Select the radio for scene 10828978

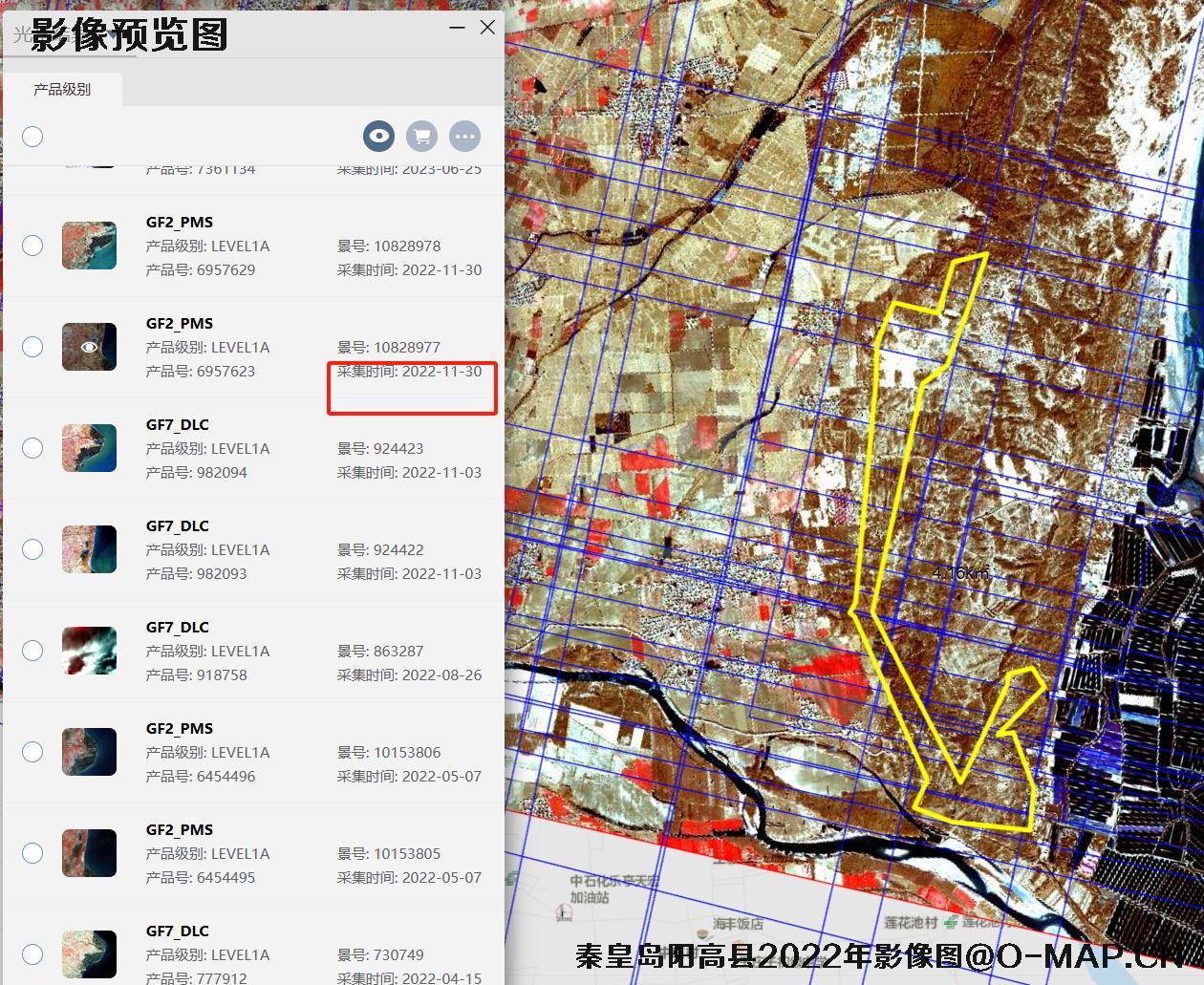32,246
